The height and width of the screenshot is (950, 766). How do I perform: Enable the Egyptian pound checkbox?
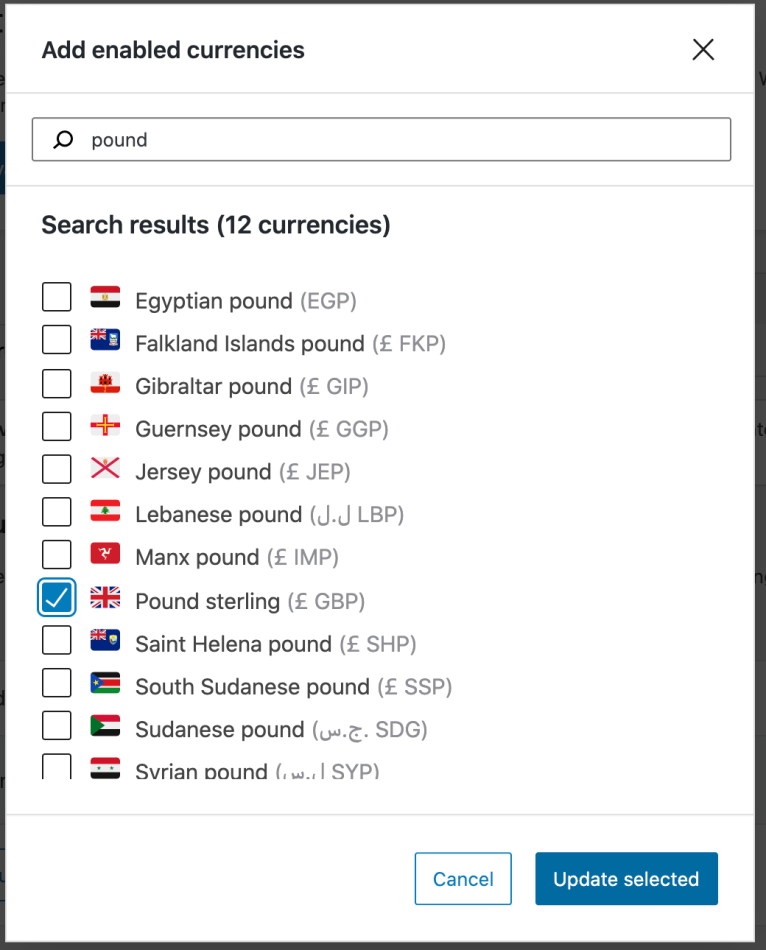pos(57,297)
